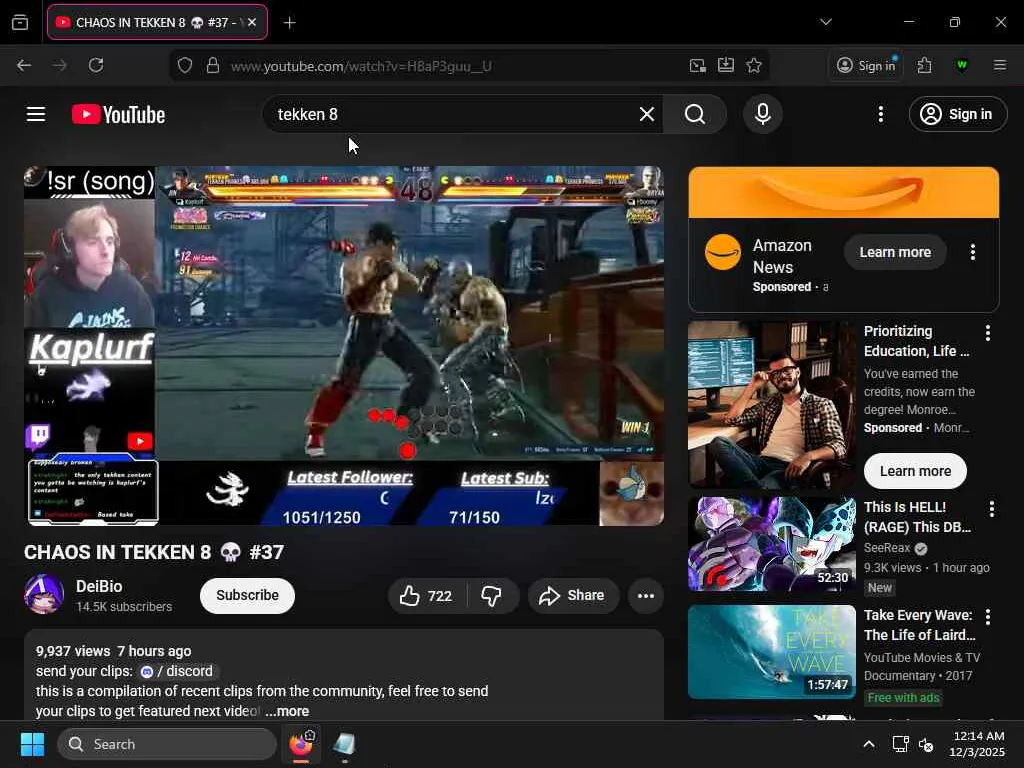This screenshot has height=768, width=1024.
Task: Open the Amazon banner ad image
Action: 844,193
